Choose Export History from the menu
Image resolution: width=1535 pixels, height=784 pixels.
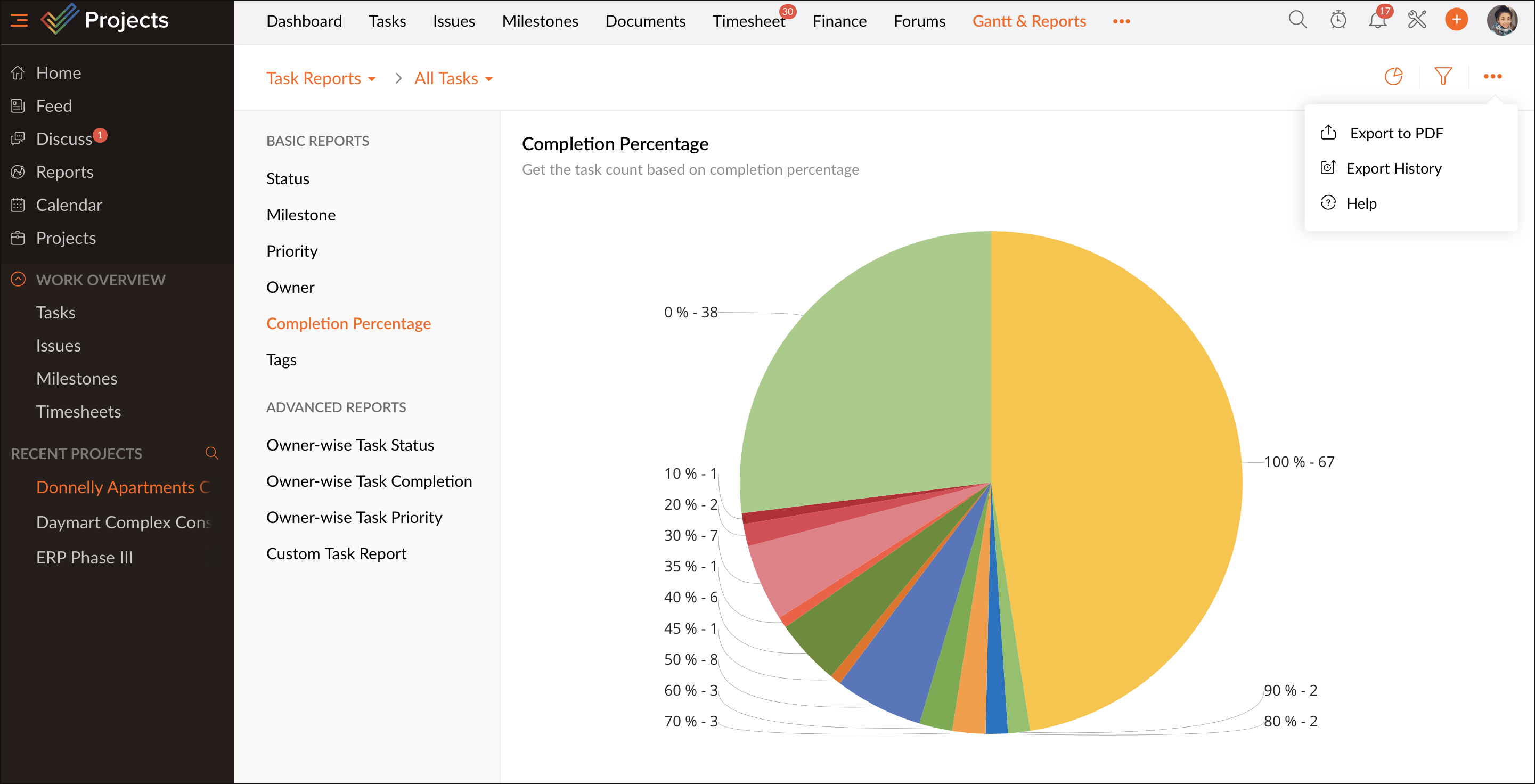[1393, 168]
